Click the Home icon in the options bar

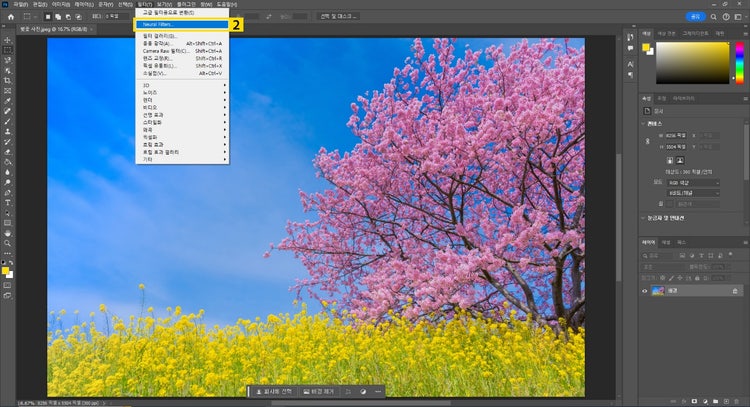(10, 16)
